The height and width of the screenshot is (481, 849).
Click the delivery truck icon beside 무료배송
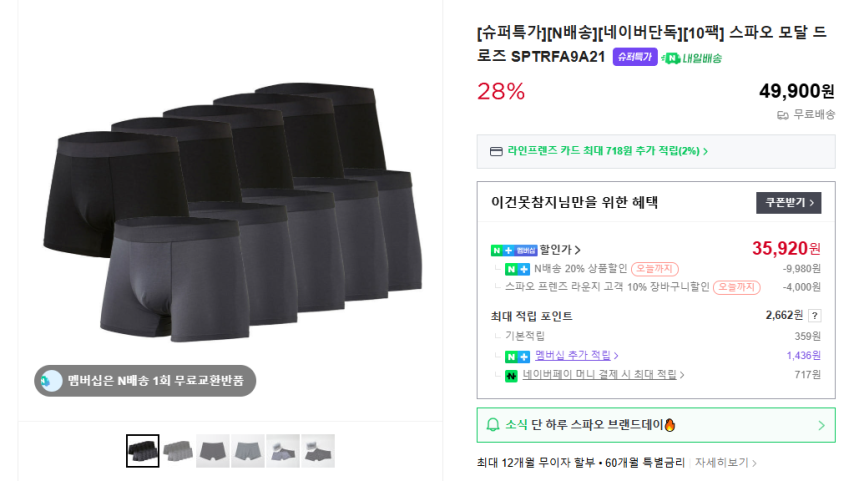(x=783, y=115)
